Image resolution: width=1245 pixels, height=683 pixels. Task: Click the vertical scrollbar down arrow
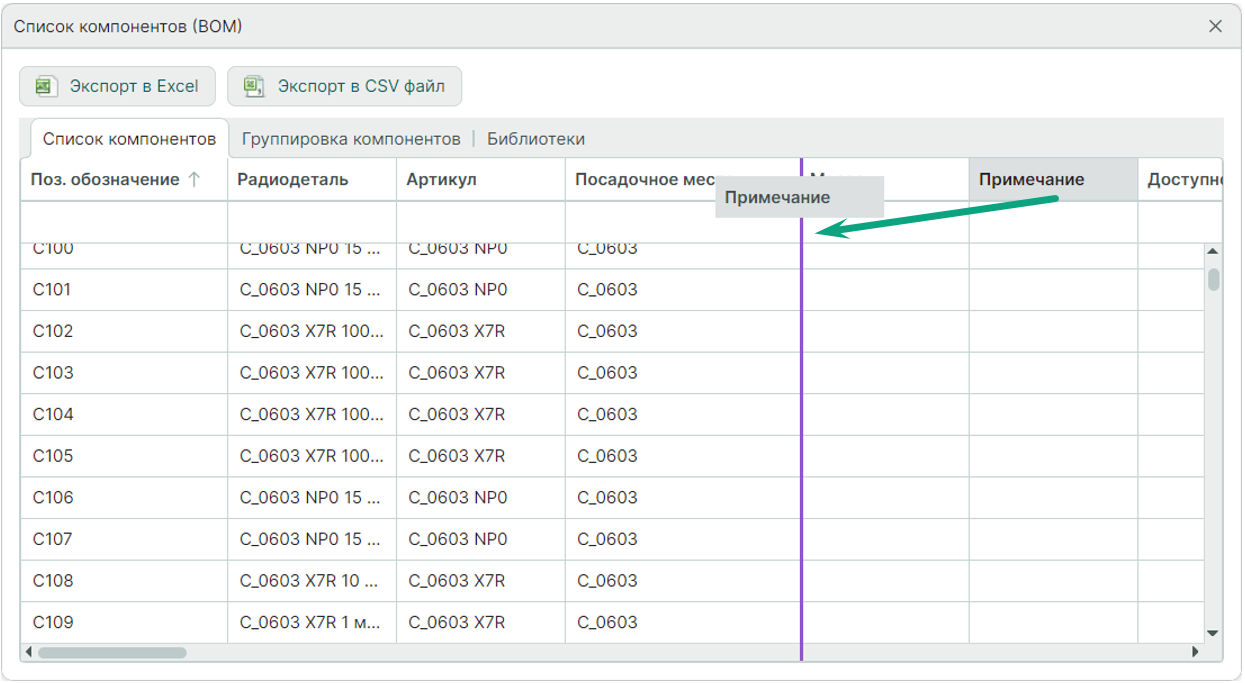[1213, 633]
